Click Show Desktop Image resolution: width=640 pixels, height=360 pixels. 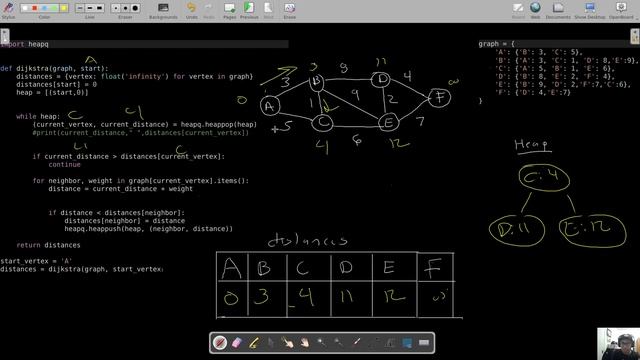click(590, 10)
